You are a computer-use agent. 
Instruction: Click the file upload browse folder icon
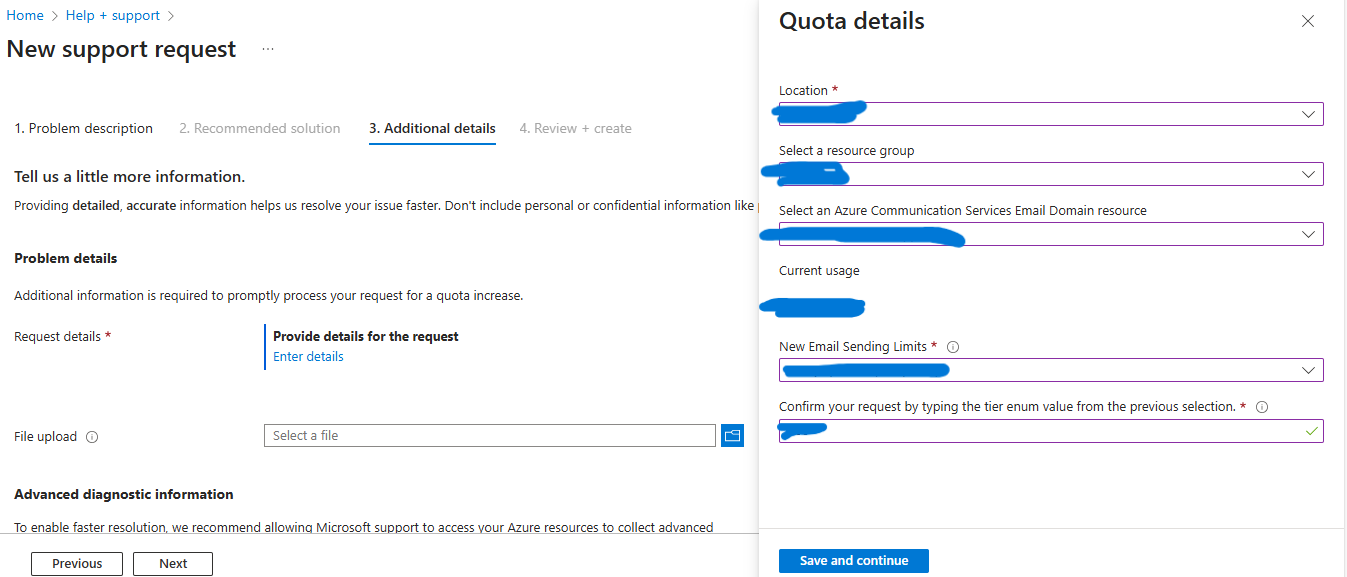(x=732, y=436)
